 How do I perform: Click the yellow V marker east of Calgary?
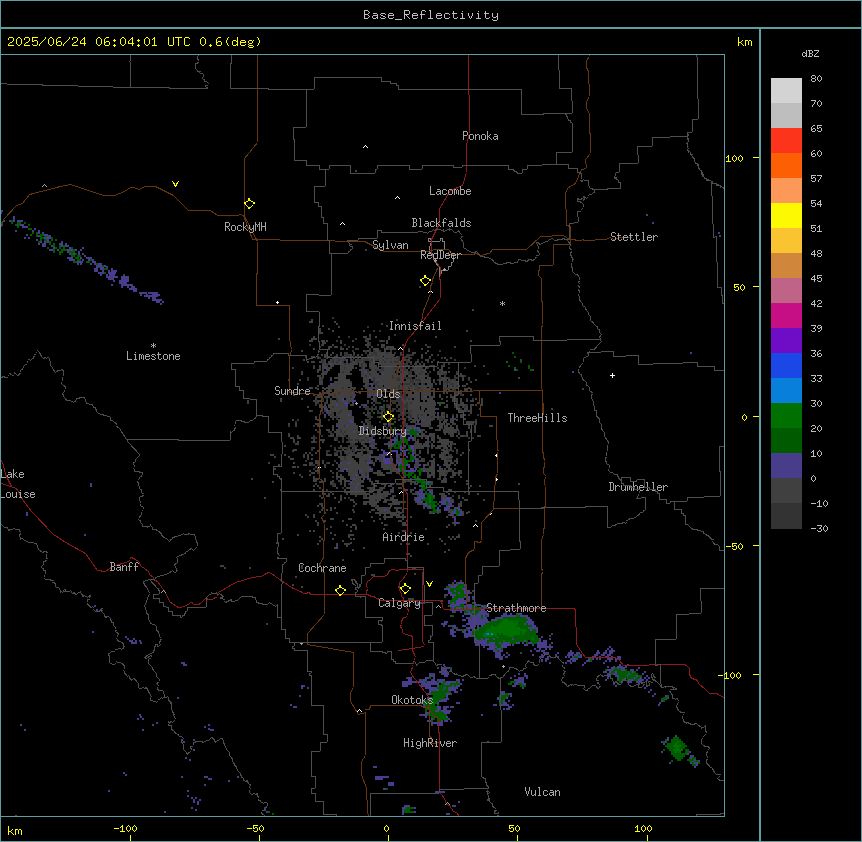[429, 584]
